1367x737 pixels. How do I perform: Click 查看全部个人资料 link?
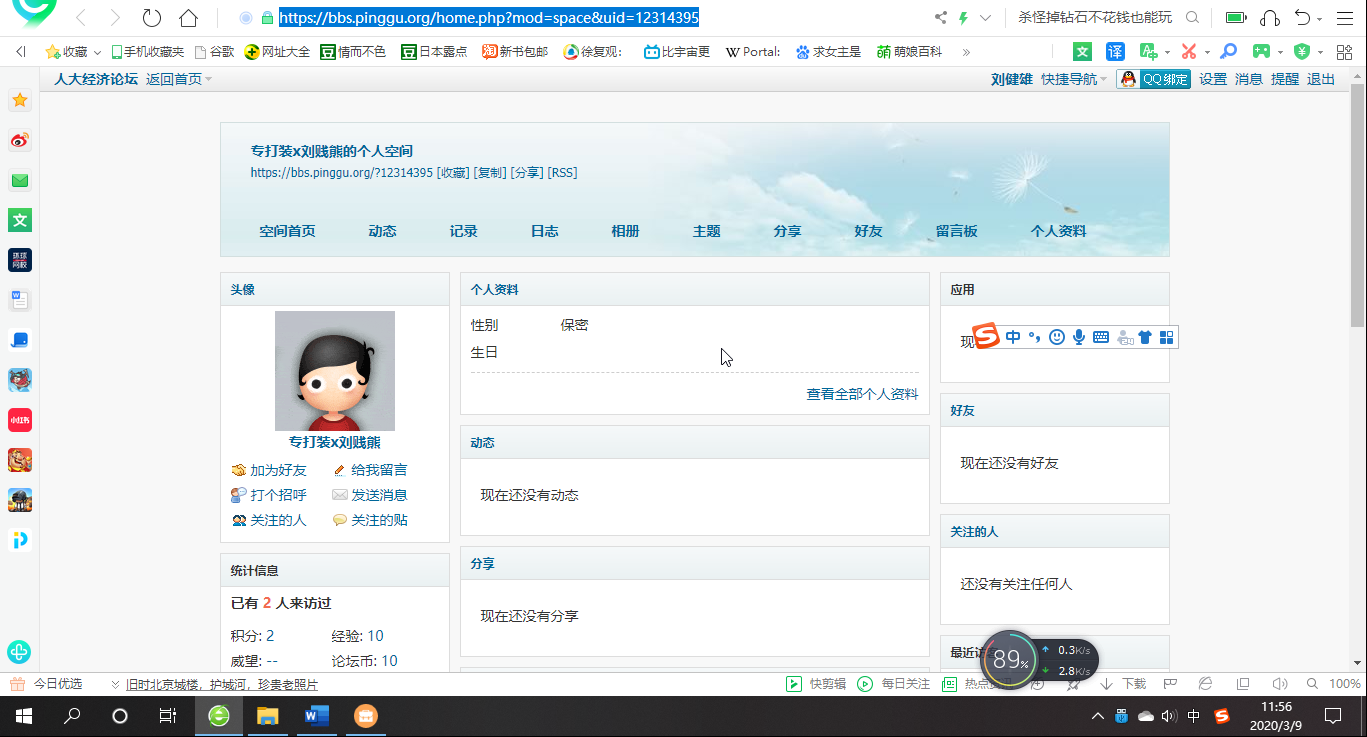click(x=862, y=394)
